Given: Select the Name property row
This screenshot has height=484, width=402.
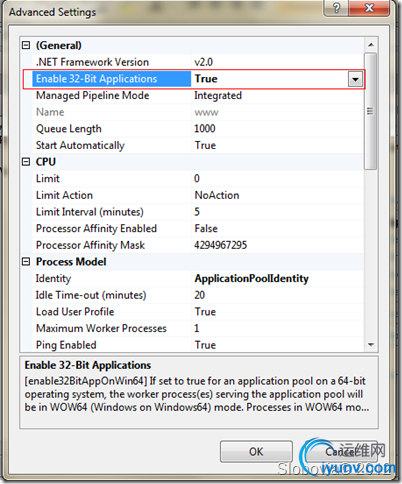Looking at the screenshot, I should pos(197,112).
